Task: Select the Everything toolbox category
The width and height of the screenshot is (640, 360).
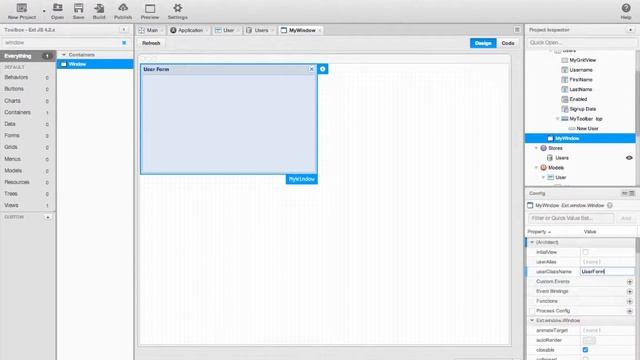Action: coord(28,56)
